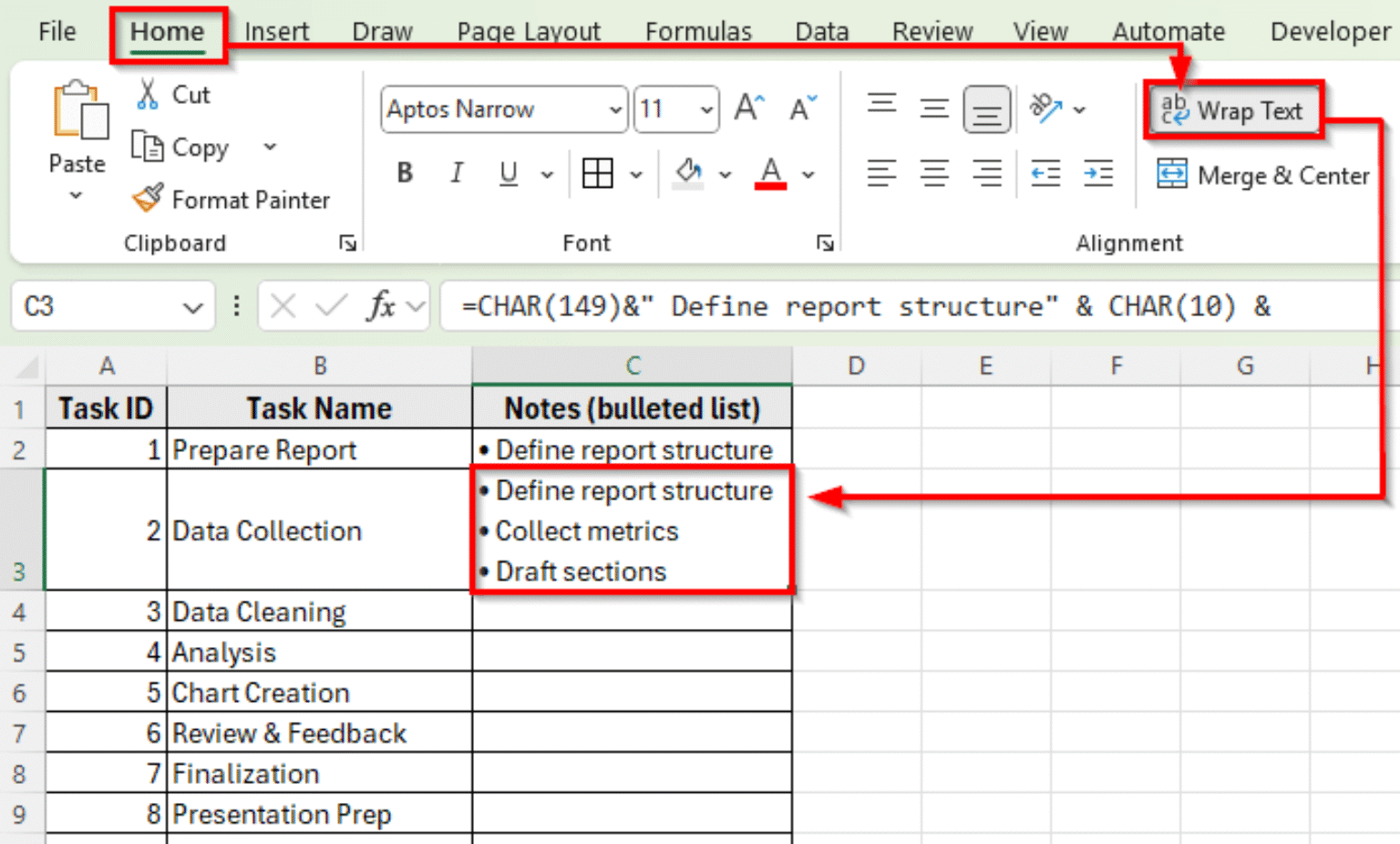
Task: Align cell text to the left
Action: point(881,172)
